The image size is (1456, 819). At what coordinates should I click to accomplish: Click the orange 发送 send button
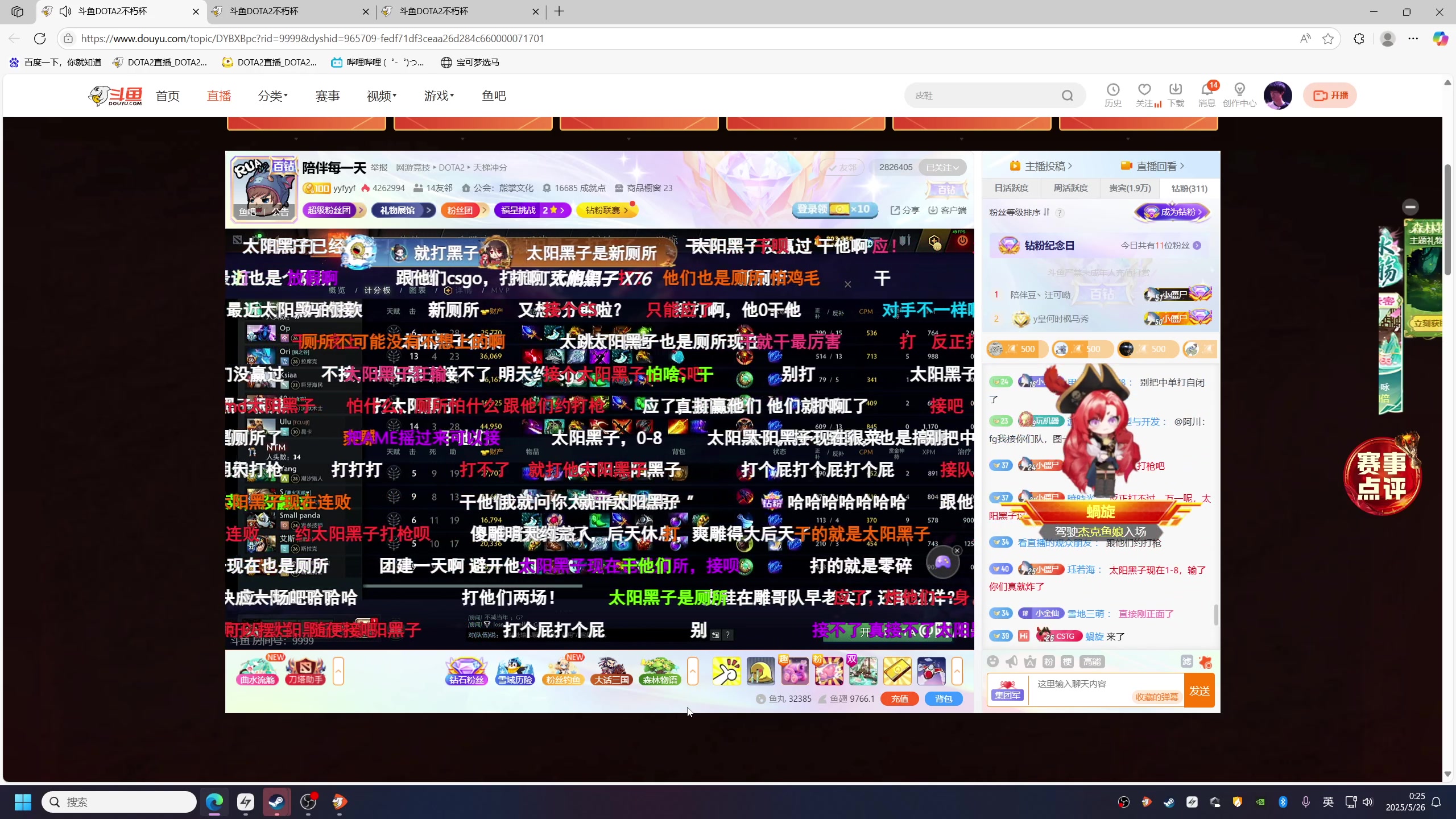click(x=1199, y=690)
